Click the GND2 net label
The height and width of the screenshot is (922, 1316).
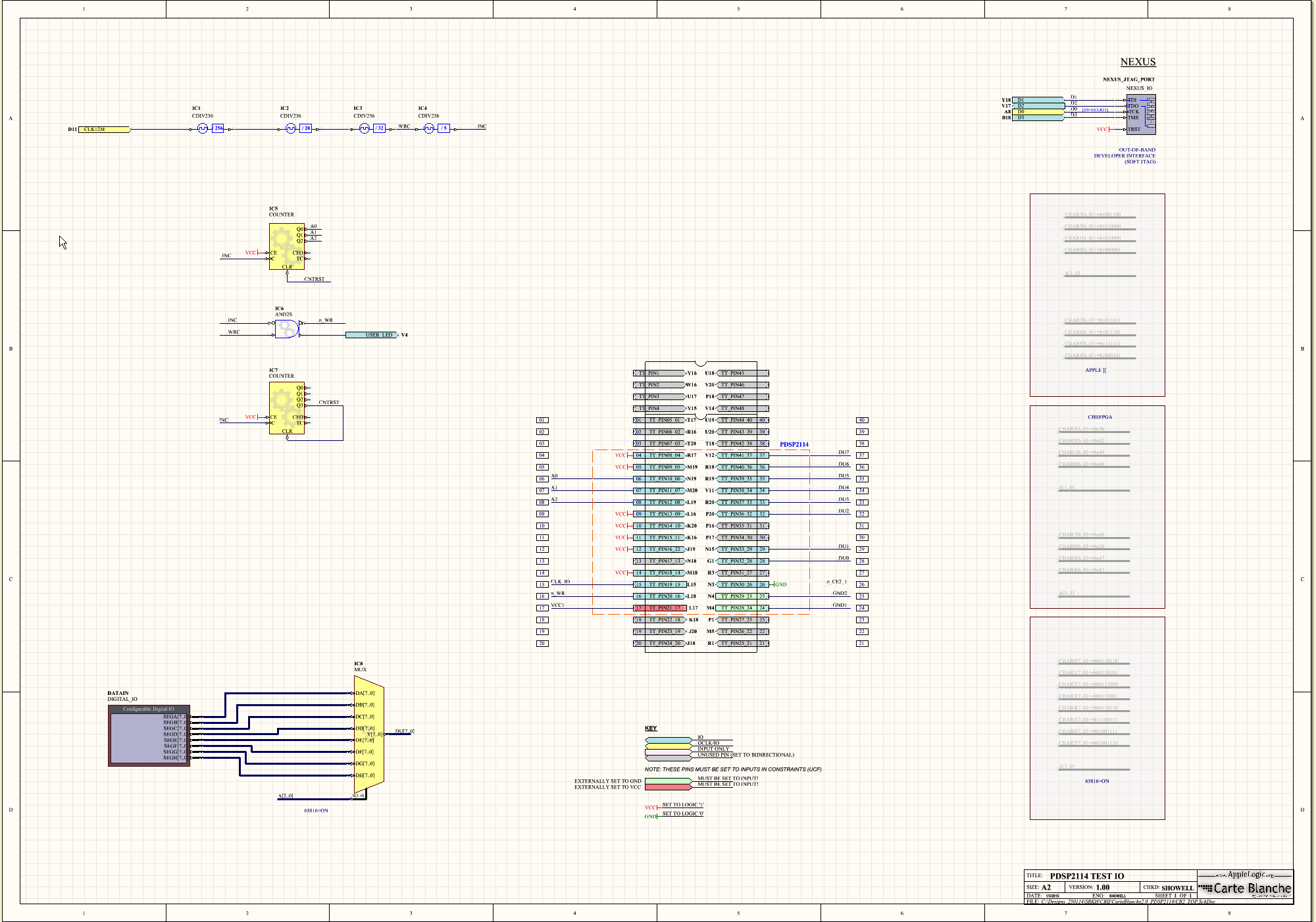click(x=840, y=593)
